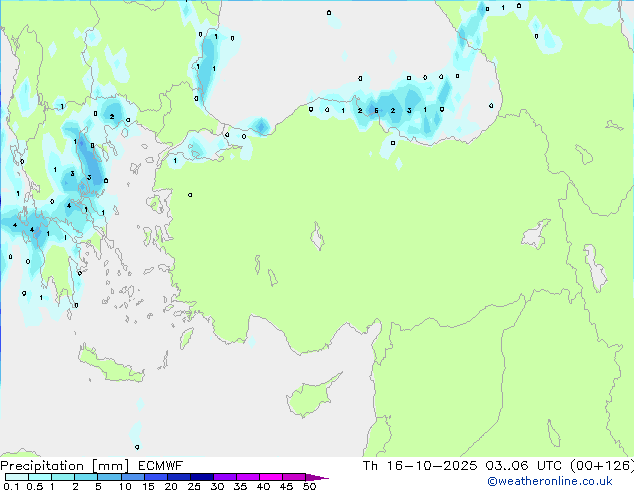The image size is (634, 490).
Task: Click the 0.1–0.5 mm palest legend swatch
Action: (17, 477)
